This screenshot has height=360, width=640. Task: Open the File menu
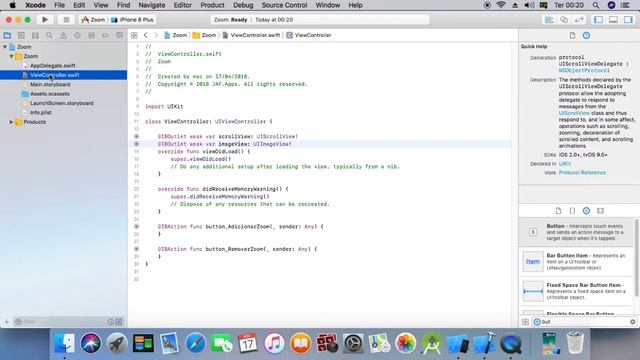point(60,5)
